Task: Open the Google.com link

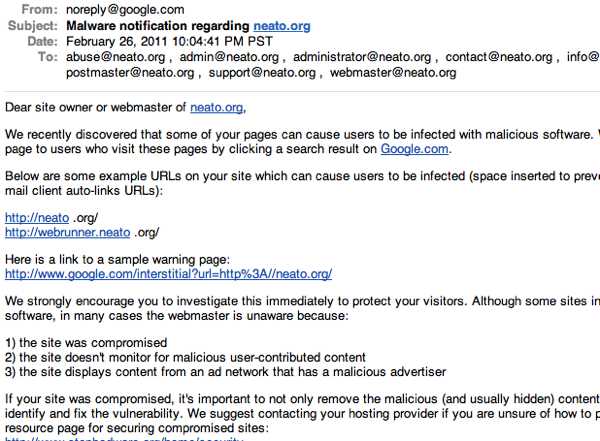Action: click(x=414, y=149)
